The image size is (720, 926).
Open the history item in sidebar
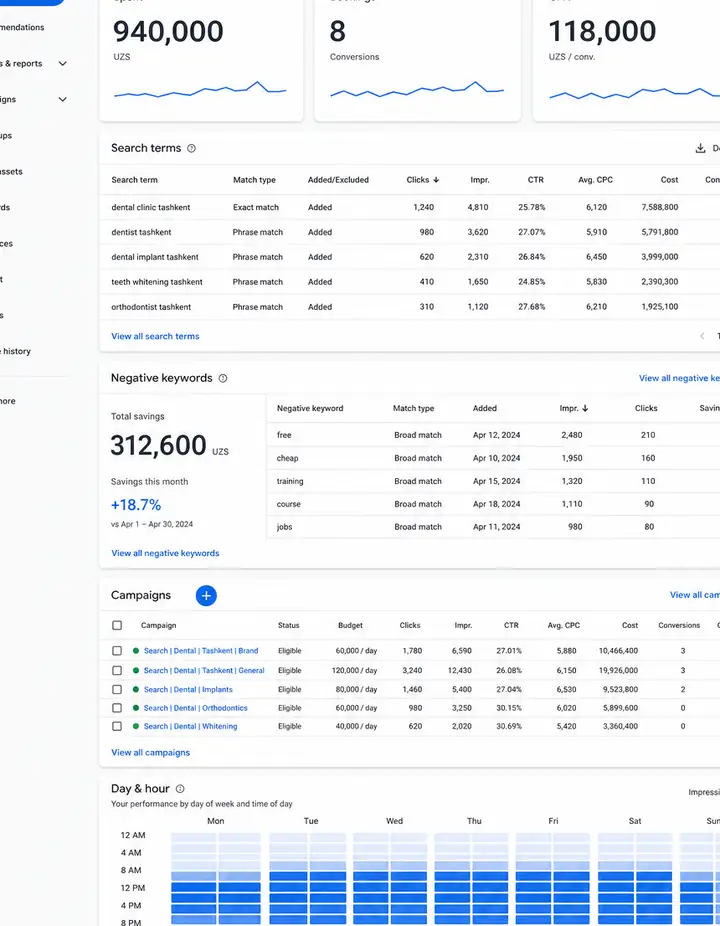point(15,351)
